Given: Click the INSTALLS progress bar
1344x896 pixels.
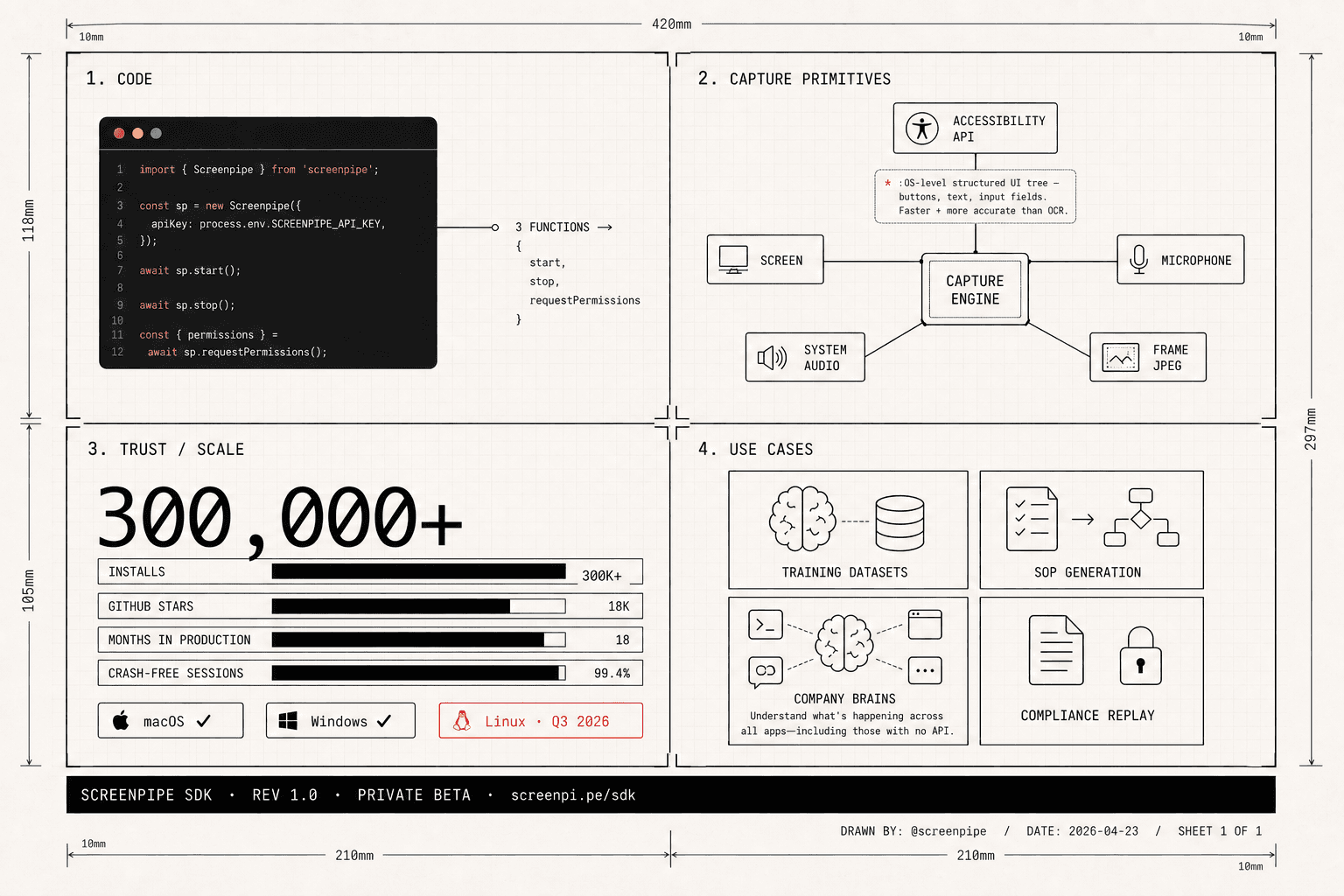Looking at the screenshot, I should click(418, 571).
